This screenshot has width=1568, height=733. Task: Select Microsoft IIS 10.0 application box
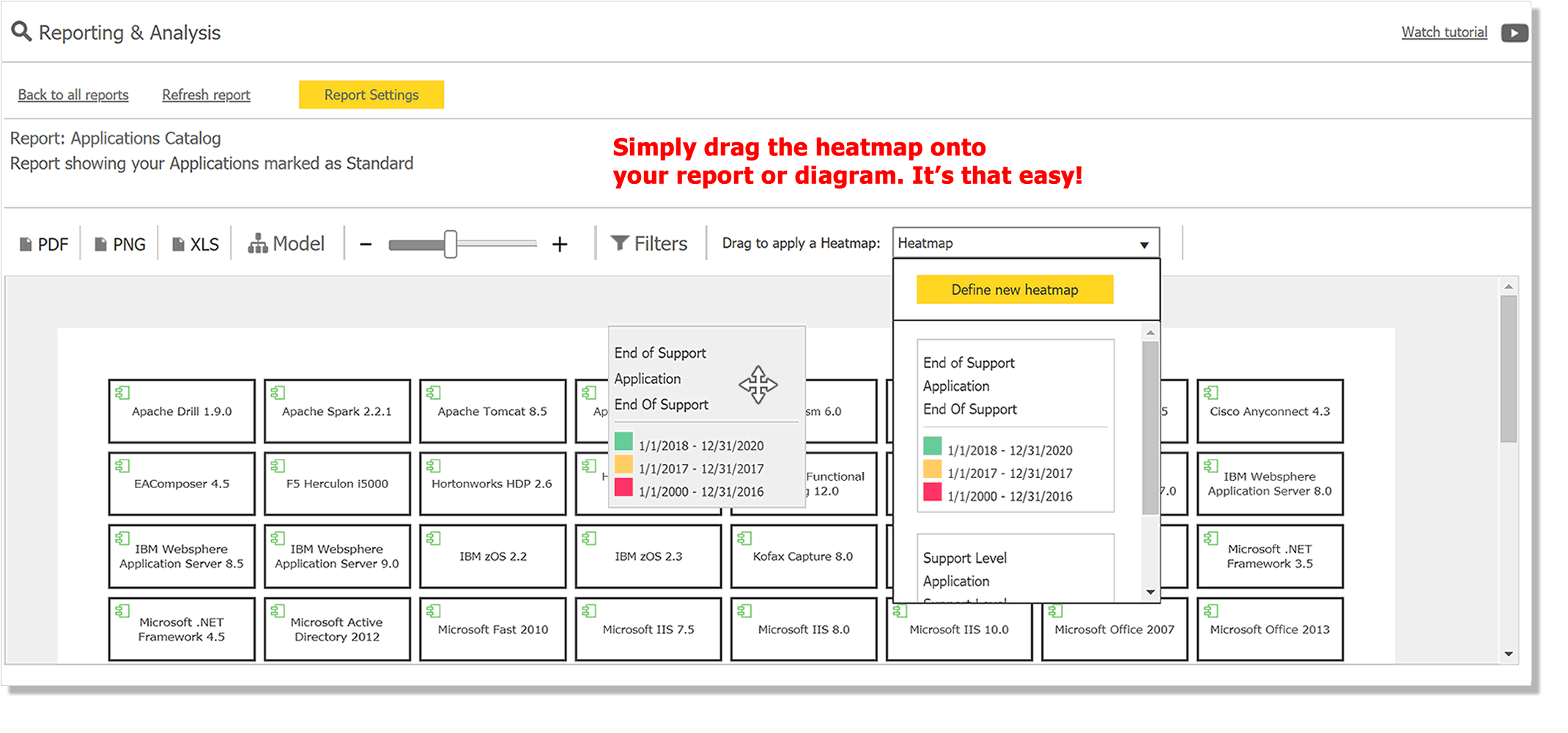[x=959, y=630]
